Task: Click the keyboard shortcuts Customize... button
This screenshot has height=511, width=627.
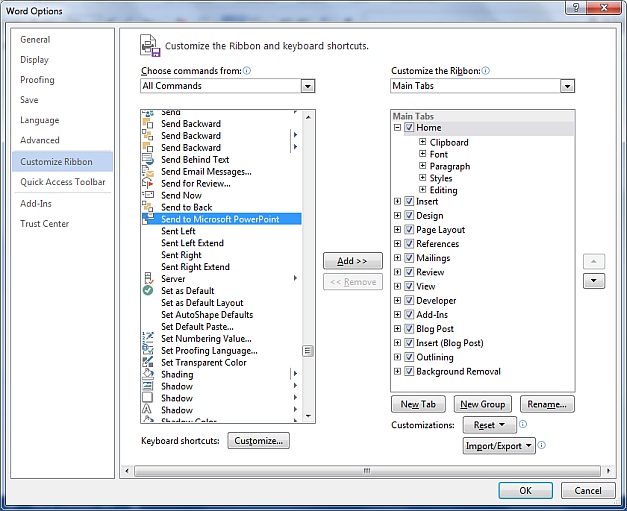Action: (x=258, y=441)
